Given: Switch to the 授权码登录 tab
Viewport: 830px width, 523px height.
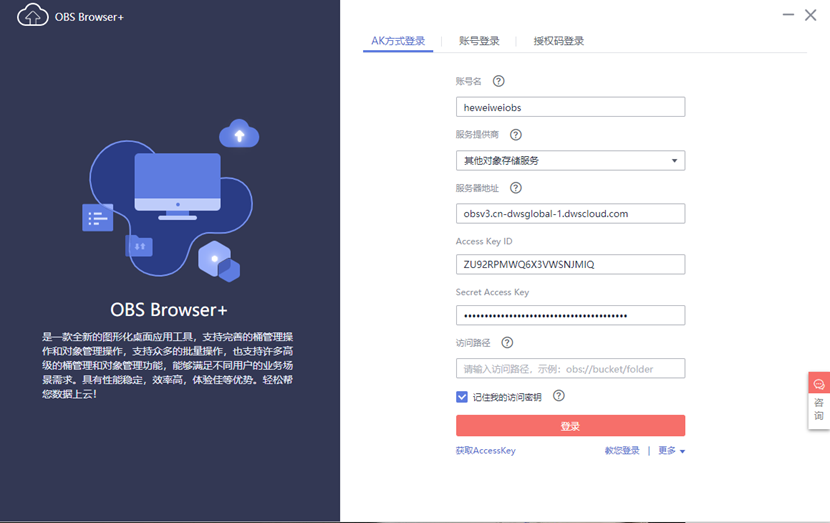Looking at the screenshot, I should point(558,41).
